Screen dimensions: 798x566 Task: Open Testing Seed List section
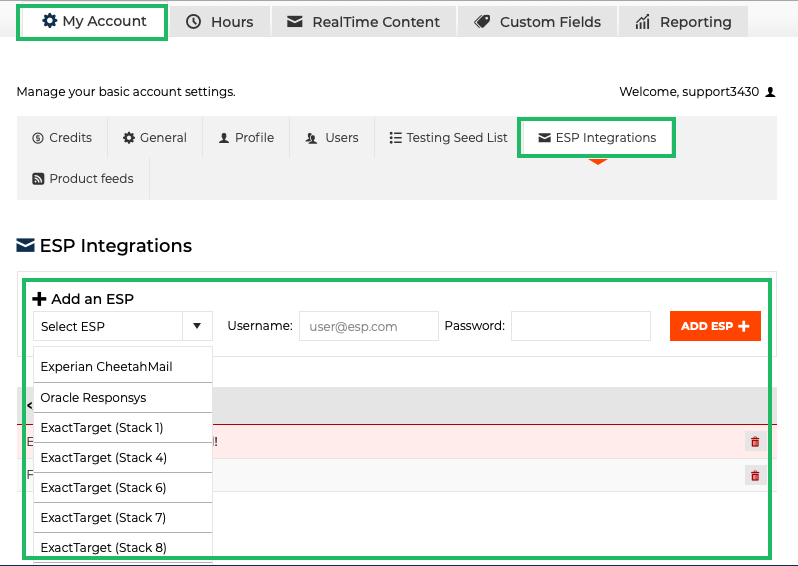(448, 138)
